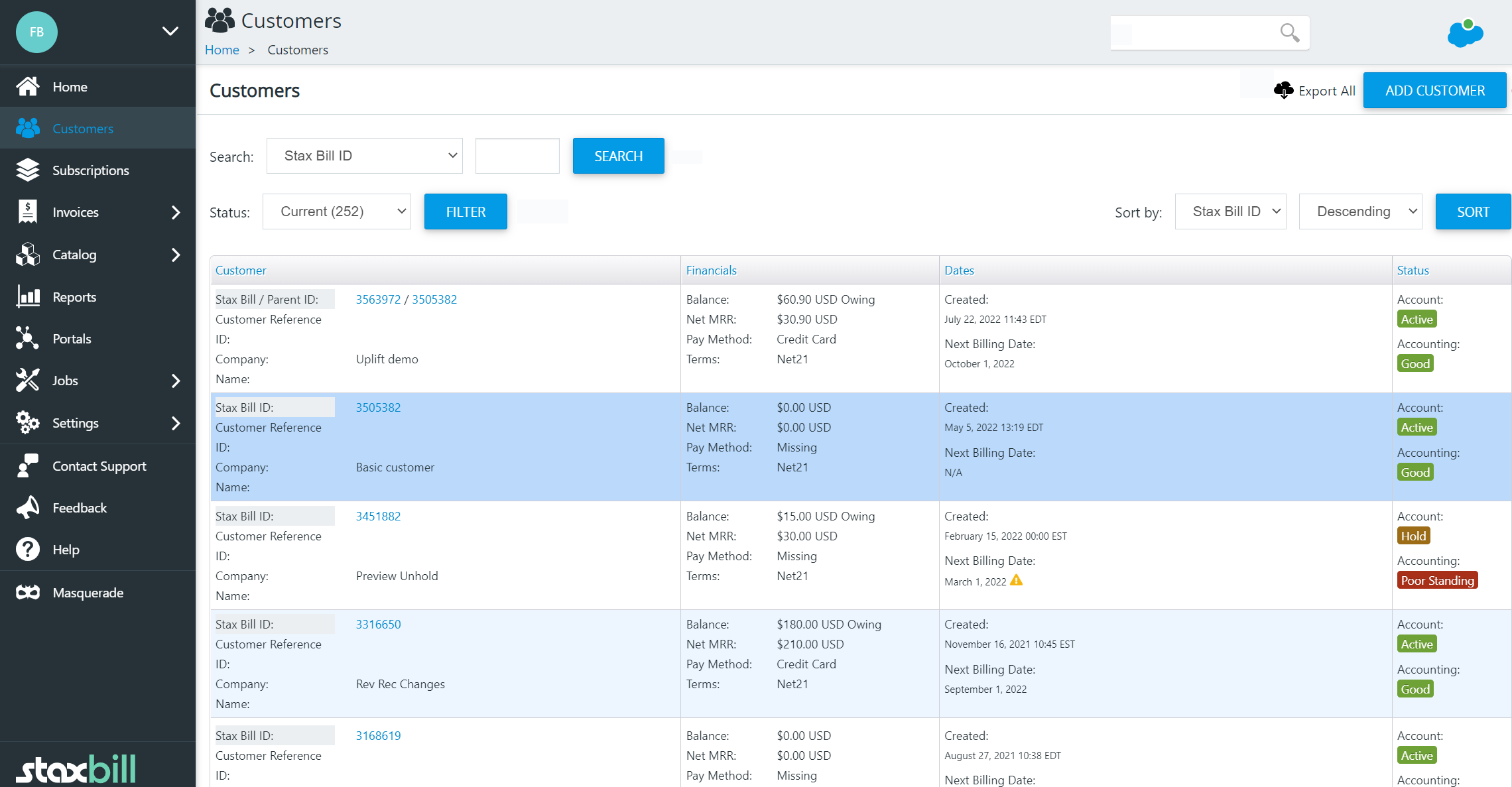Open the Search field type dropdown Stax Bill ID
Image resolution: width=1512 pixels, height=787 pixels.
pyautogui.click(x=365, y=156)
